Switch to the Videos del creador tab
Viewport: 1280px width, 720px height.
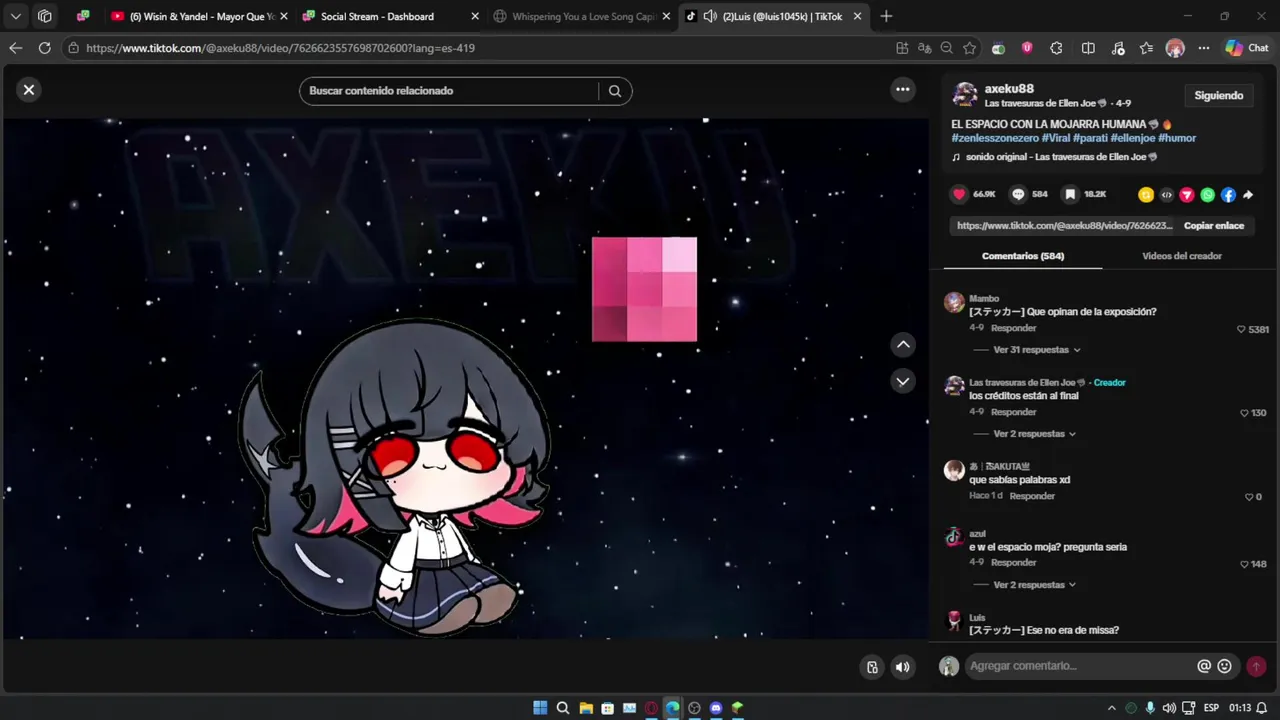point(1182,256)
